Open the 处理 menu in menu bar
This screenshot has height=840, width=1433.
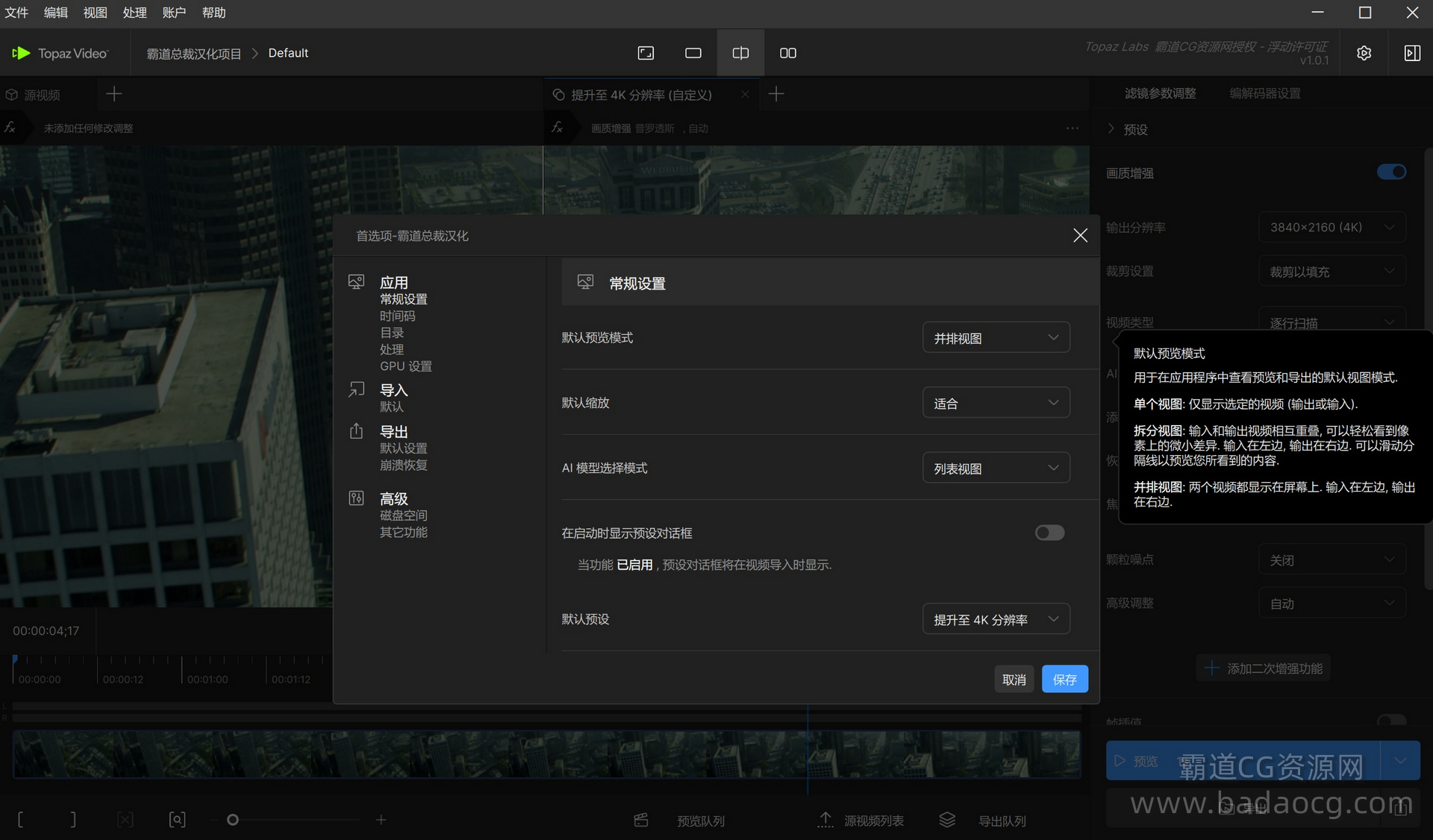pyautogui.click(x=134, y=13)
